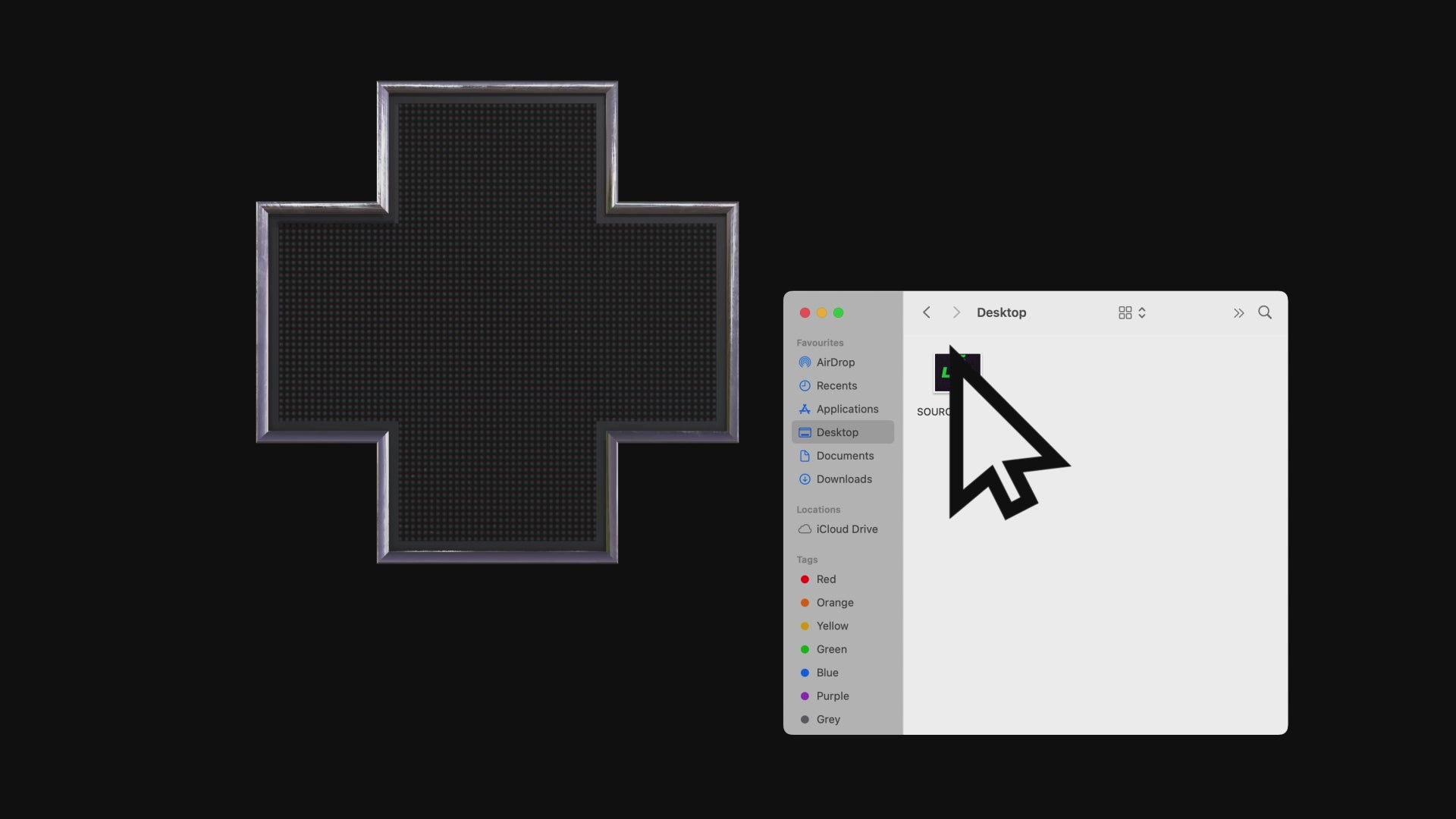Click the search magnifier icon
Viewport: 1456px width, 819px height.
tap(1265, 312)
